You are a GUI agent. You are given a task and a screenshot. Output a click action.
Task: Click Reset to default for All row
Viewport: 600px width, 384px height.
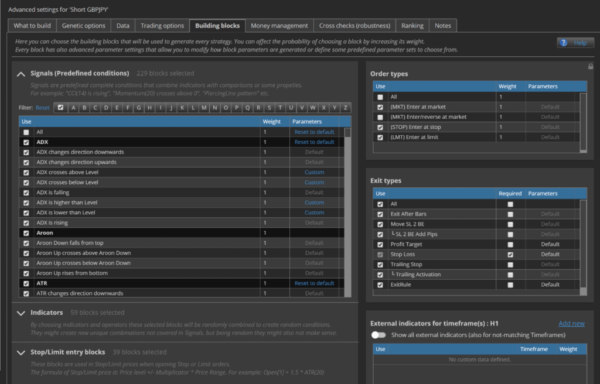pos(314,132)
